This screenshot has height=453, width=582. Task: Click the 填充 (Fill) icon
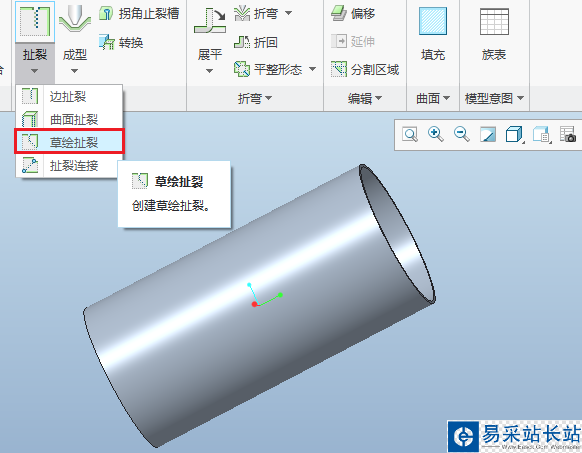(x=433, y=22)
